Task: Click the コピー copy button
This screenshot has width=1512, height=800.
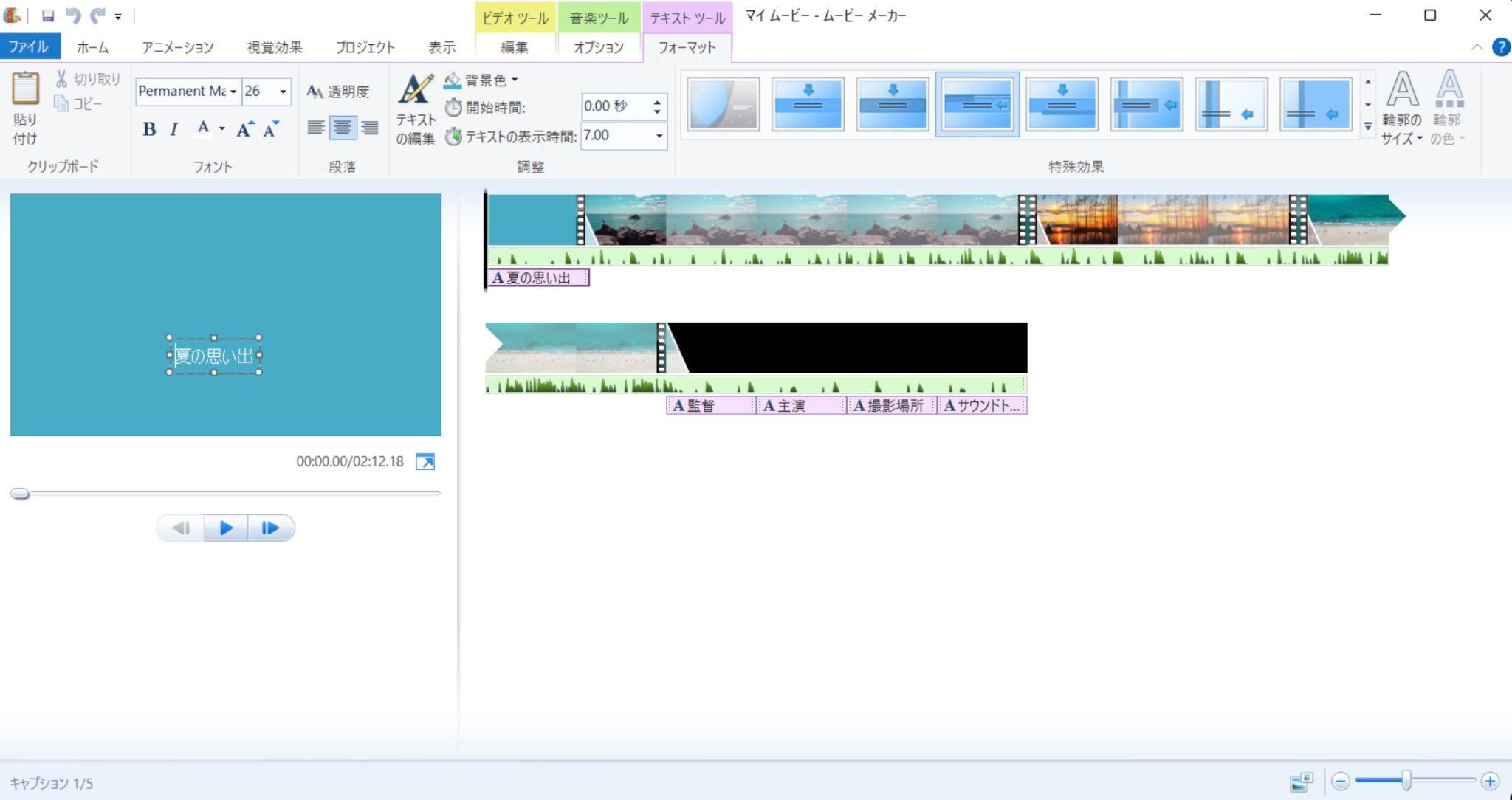Action: tap(78, 103)
